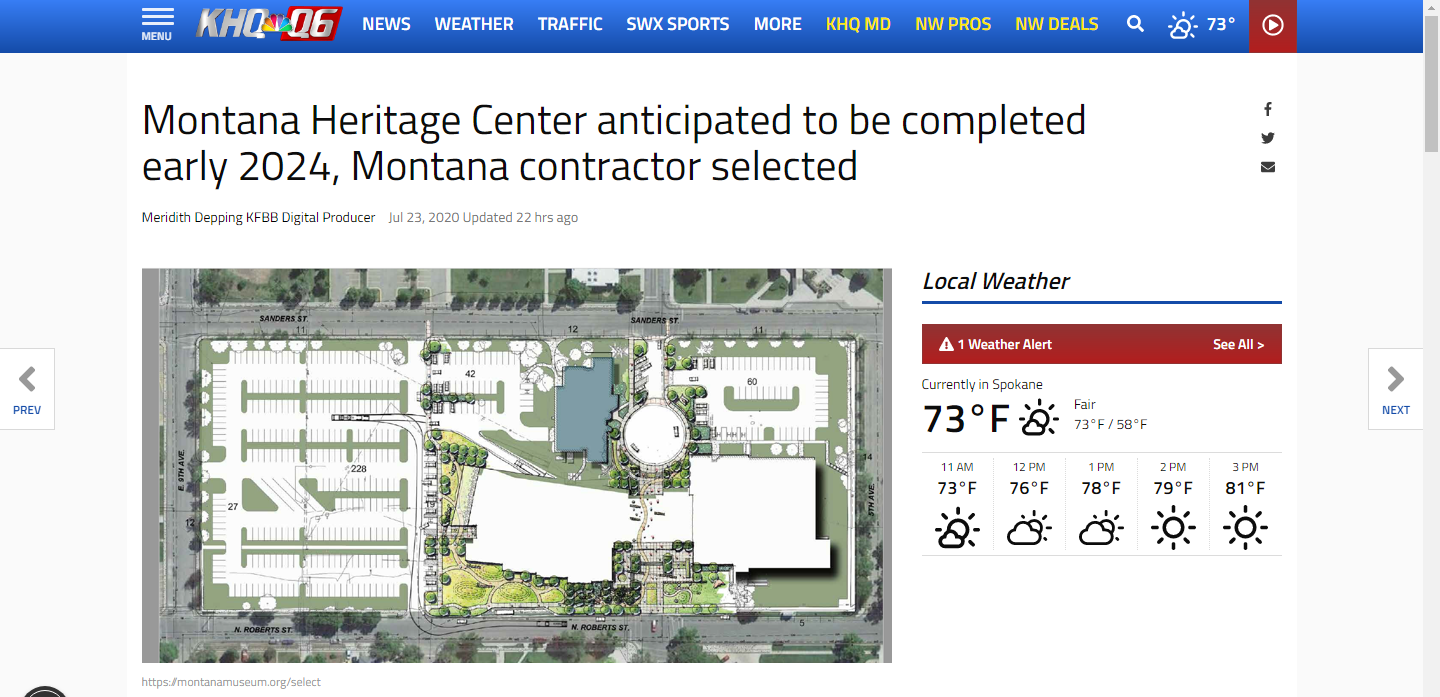Image resolution: width=1440 pixels, height=697 pixels.
Task: Open the 1 Weather Alert banner
Action: click(x=1102, y=344)
